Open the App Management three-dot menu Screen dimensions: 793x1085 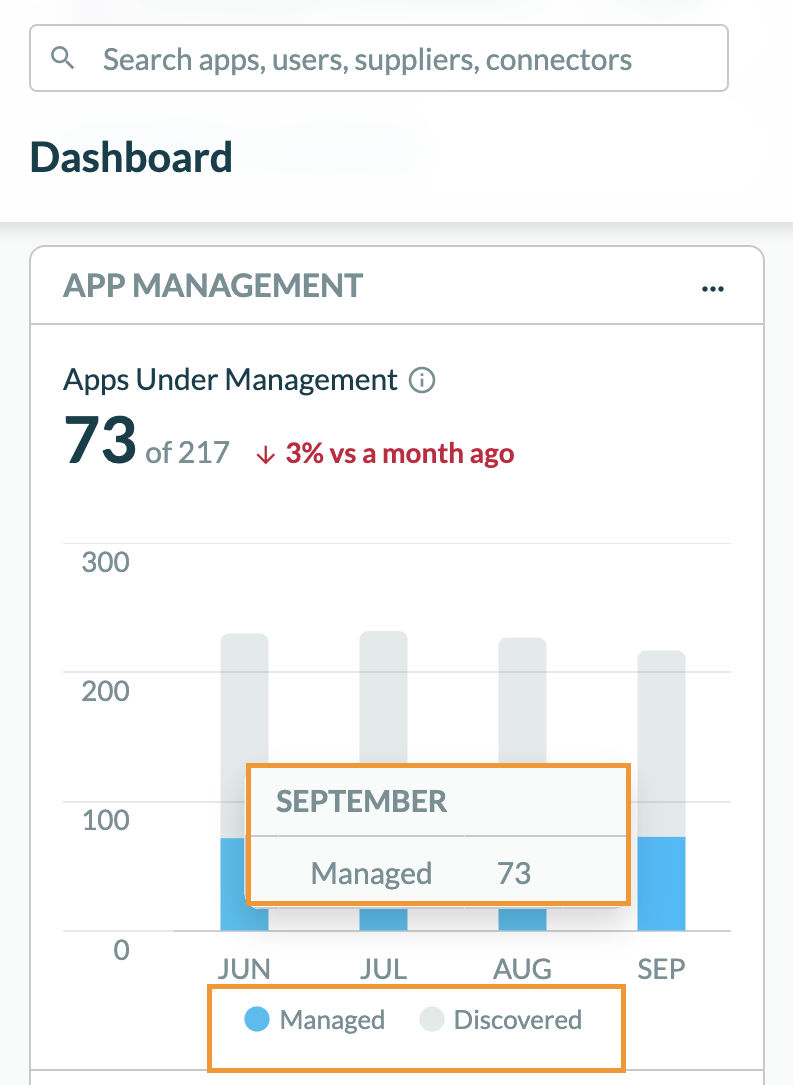712,289
